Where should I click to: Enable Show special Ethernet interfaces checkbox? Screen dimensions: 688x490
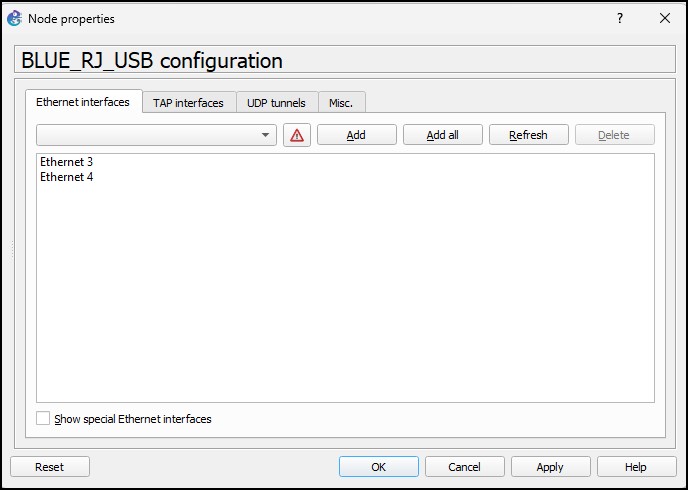click(43, 419)
